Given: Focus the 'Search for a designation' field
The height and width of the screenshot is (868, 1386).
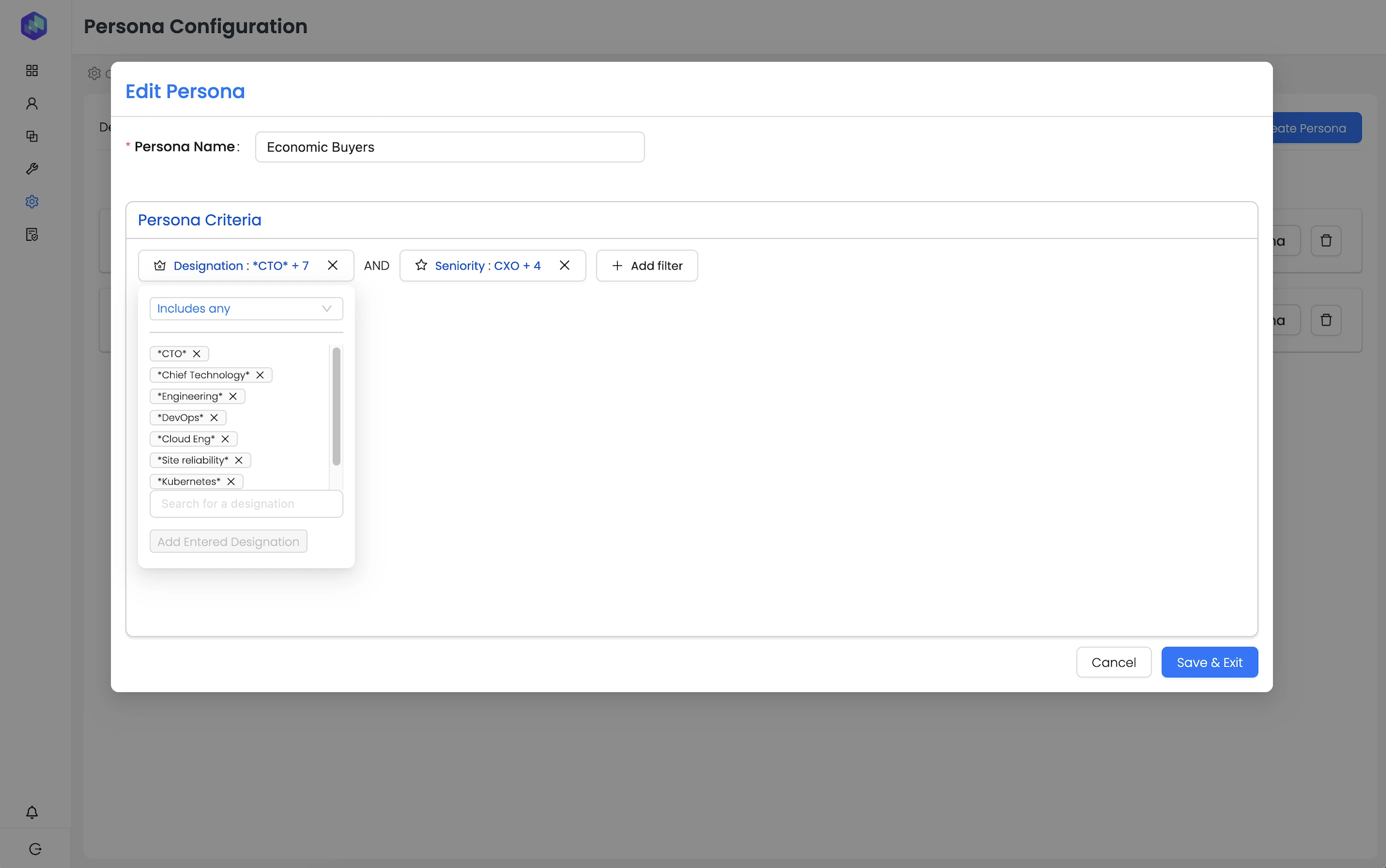Looking at the screenshot, I should (246, 504).
